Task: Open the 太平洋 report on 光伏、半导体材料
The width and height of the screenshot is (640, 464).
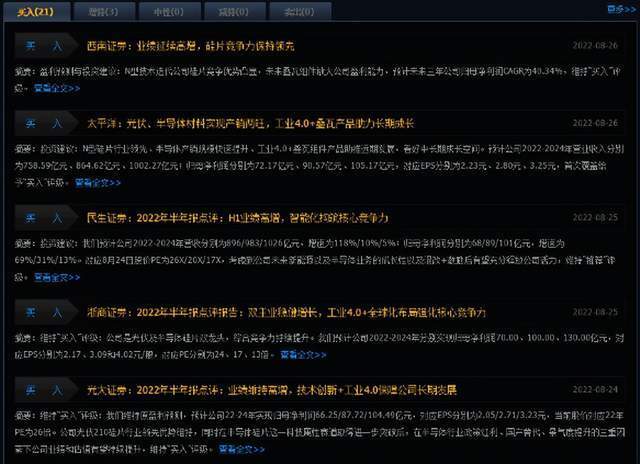Action: (250, 123)
